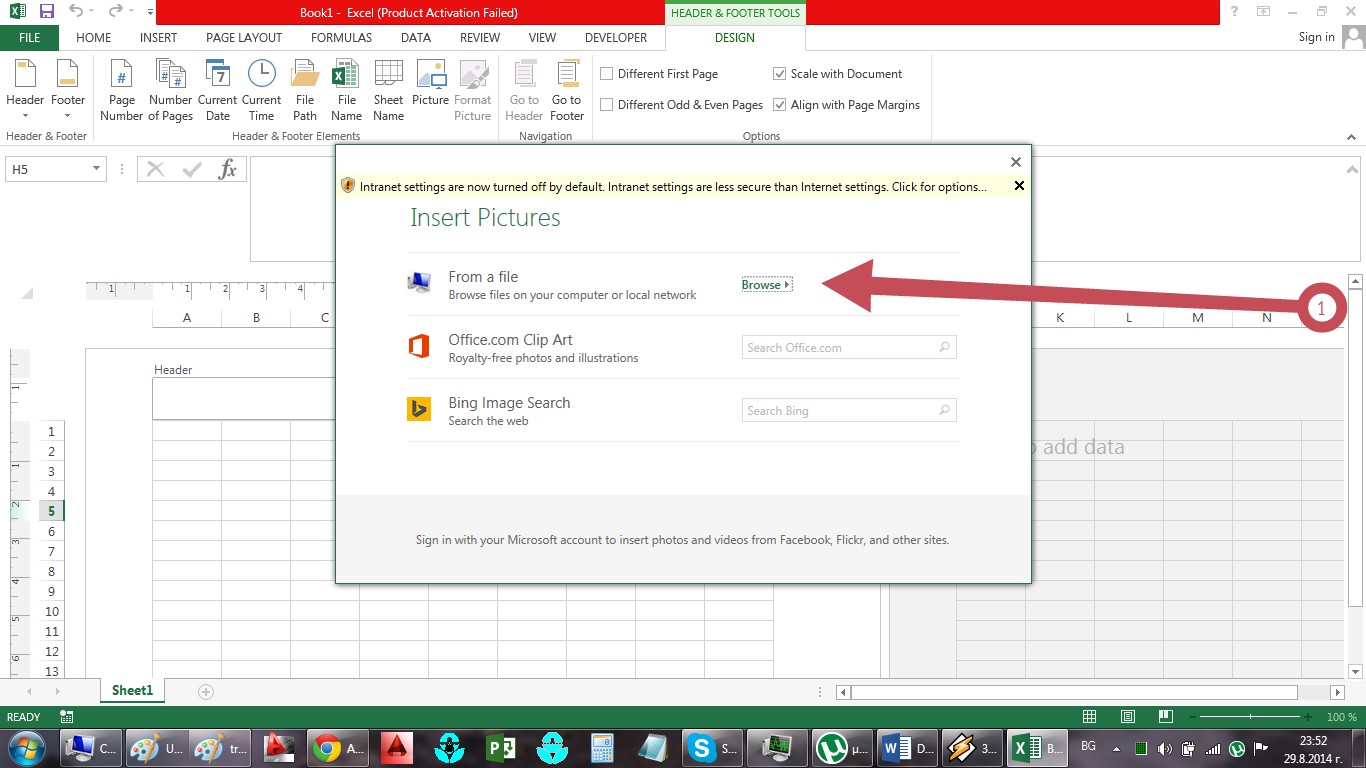
Task: Click the zoom slider handle
Action: tap(1251, 717)
